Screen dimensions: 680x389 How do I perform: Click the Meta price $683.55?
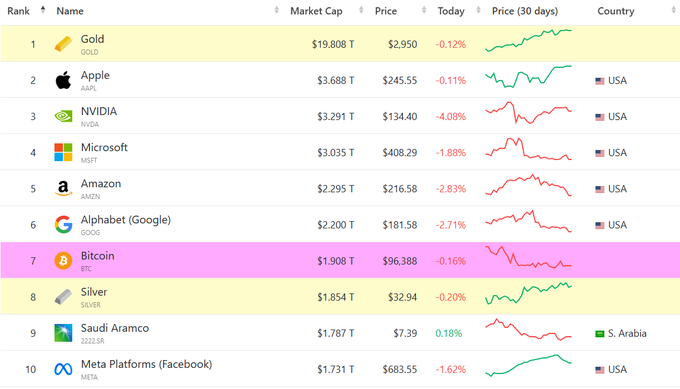(399, 369)
